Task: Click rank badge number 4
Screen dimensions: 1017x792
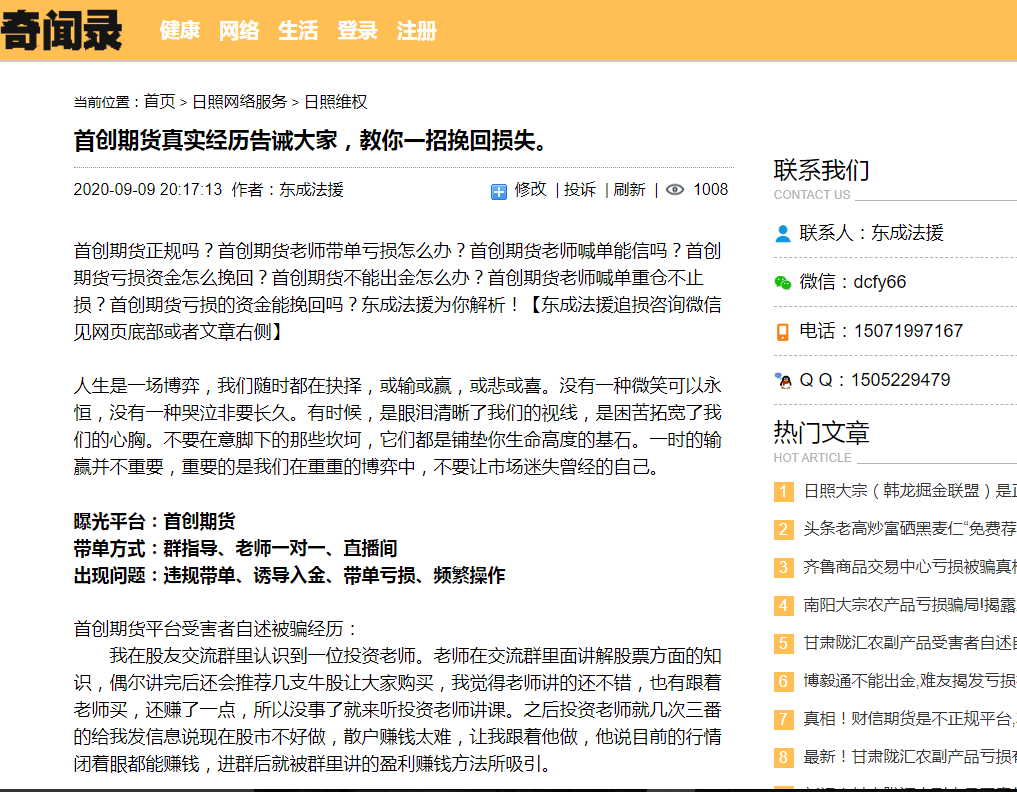Action: pyautogui.click(x=784, y=606)
